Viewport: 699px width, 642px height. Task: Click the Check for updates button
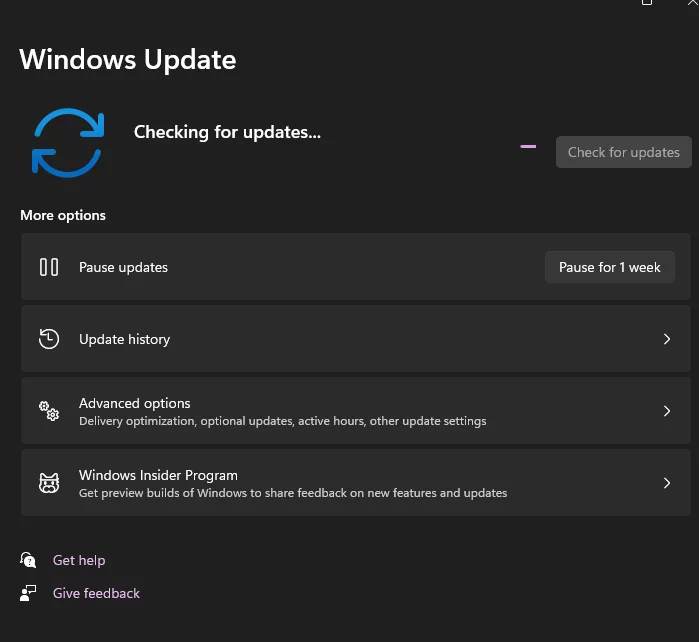[x=624, y=152]
